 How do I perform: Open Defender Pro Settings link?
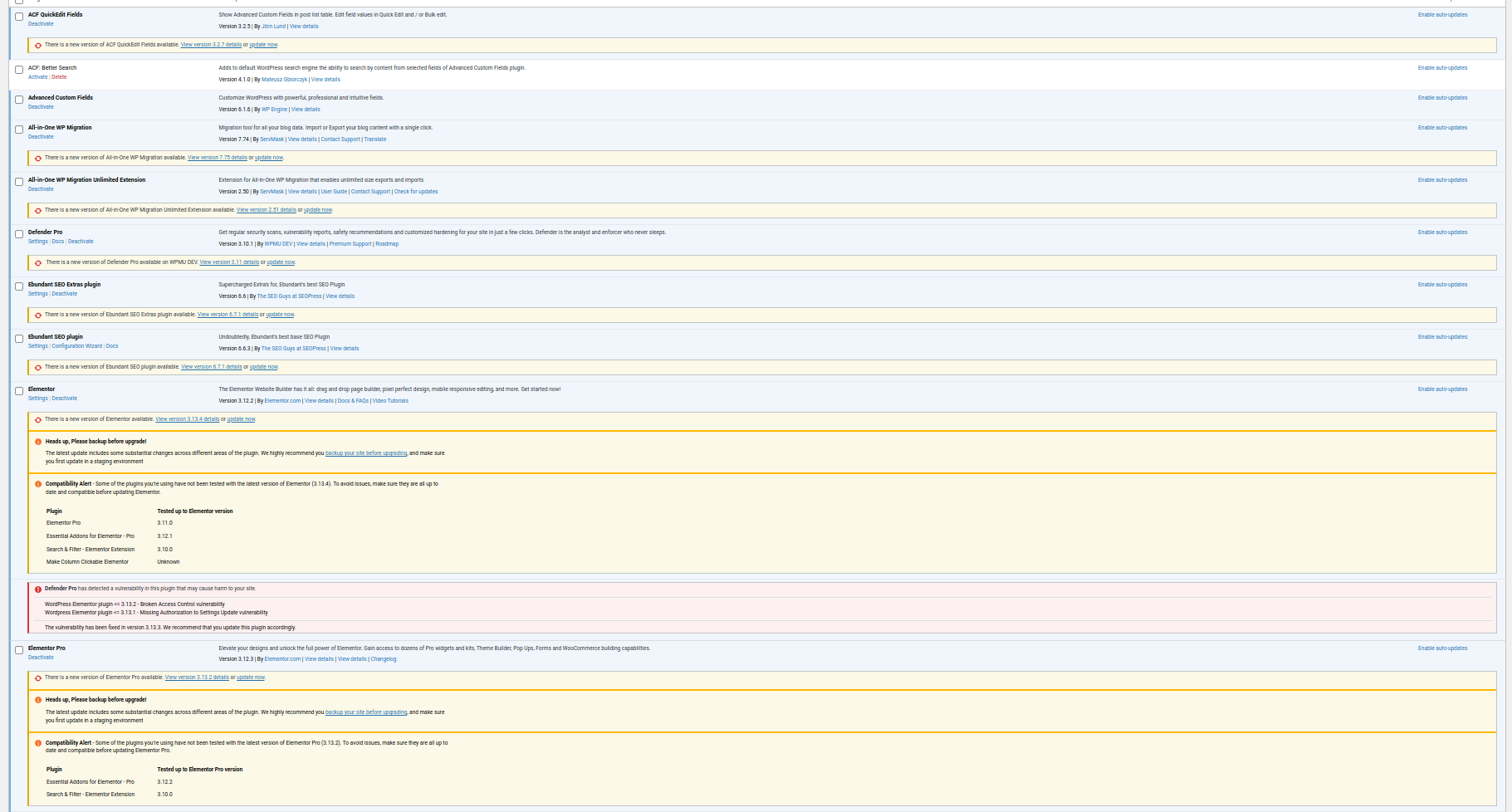37,242
